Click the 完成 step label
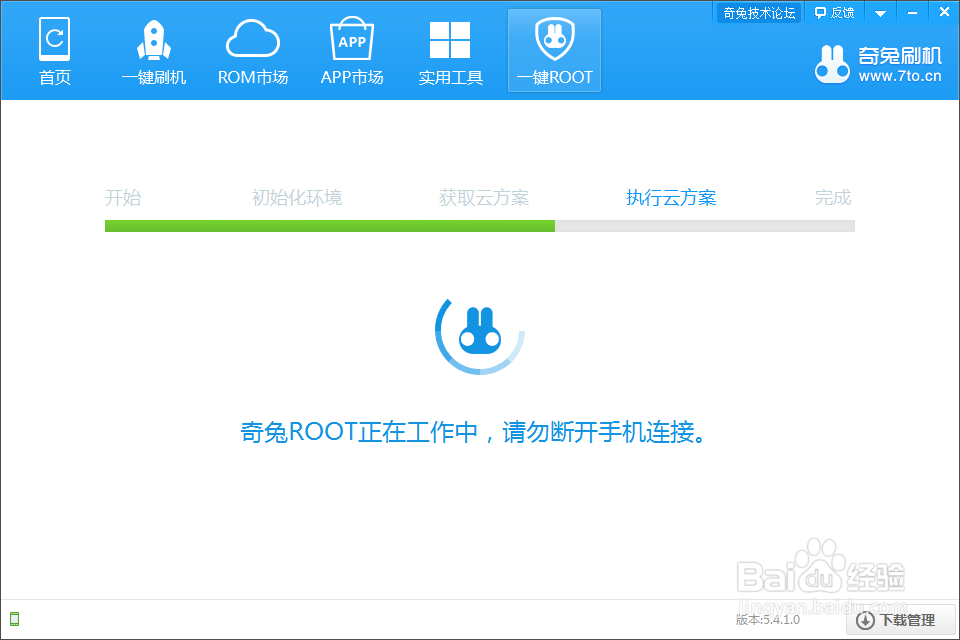 pyautogui.click(x=833, y=198)
